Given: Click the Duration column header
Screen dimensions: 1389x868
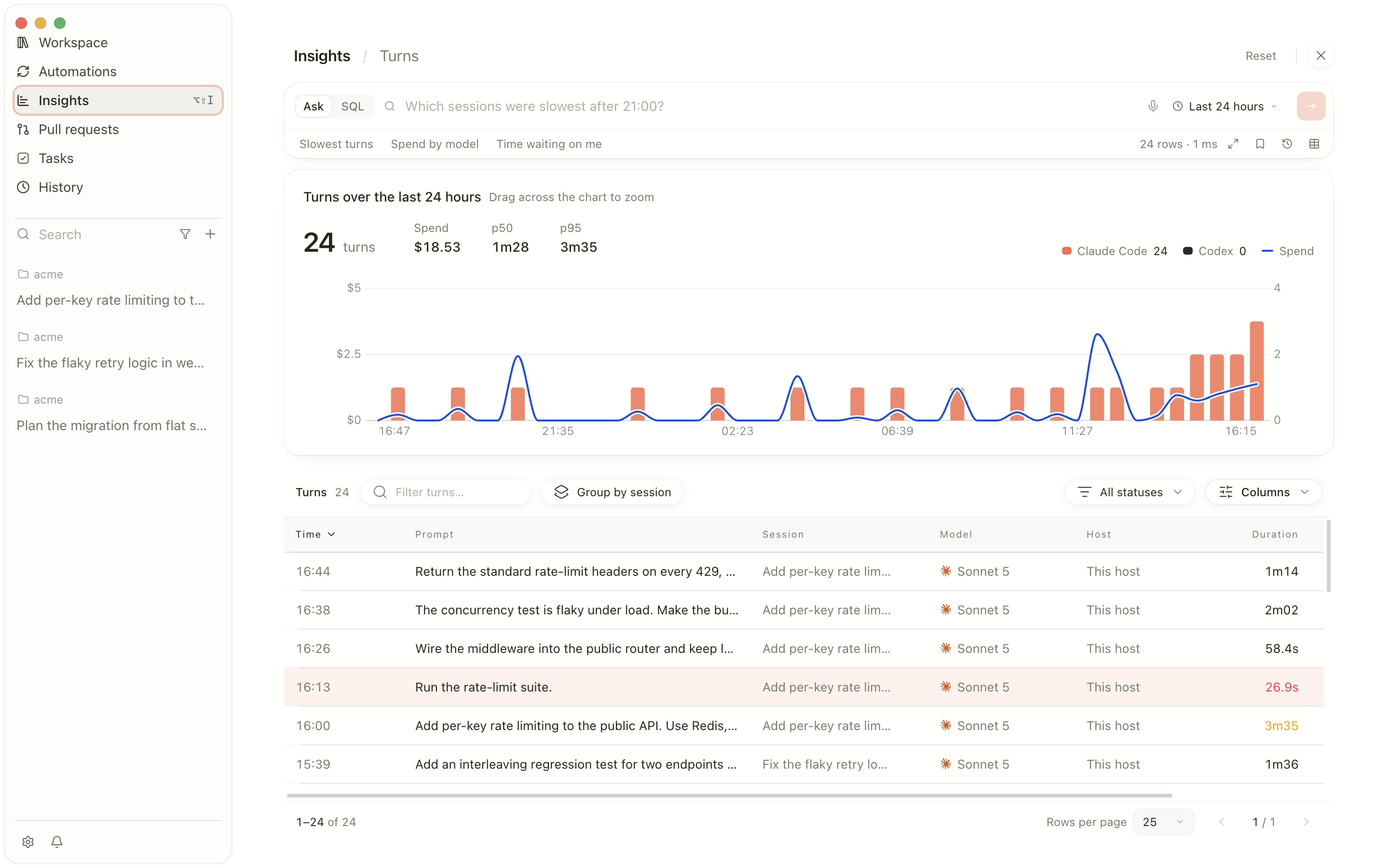Looking at the screenshot, I should point(1274,534).
